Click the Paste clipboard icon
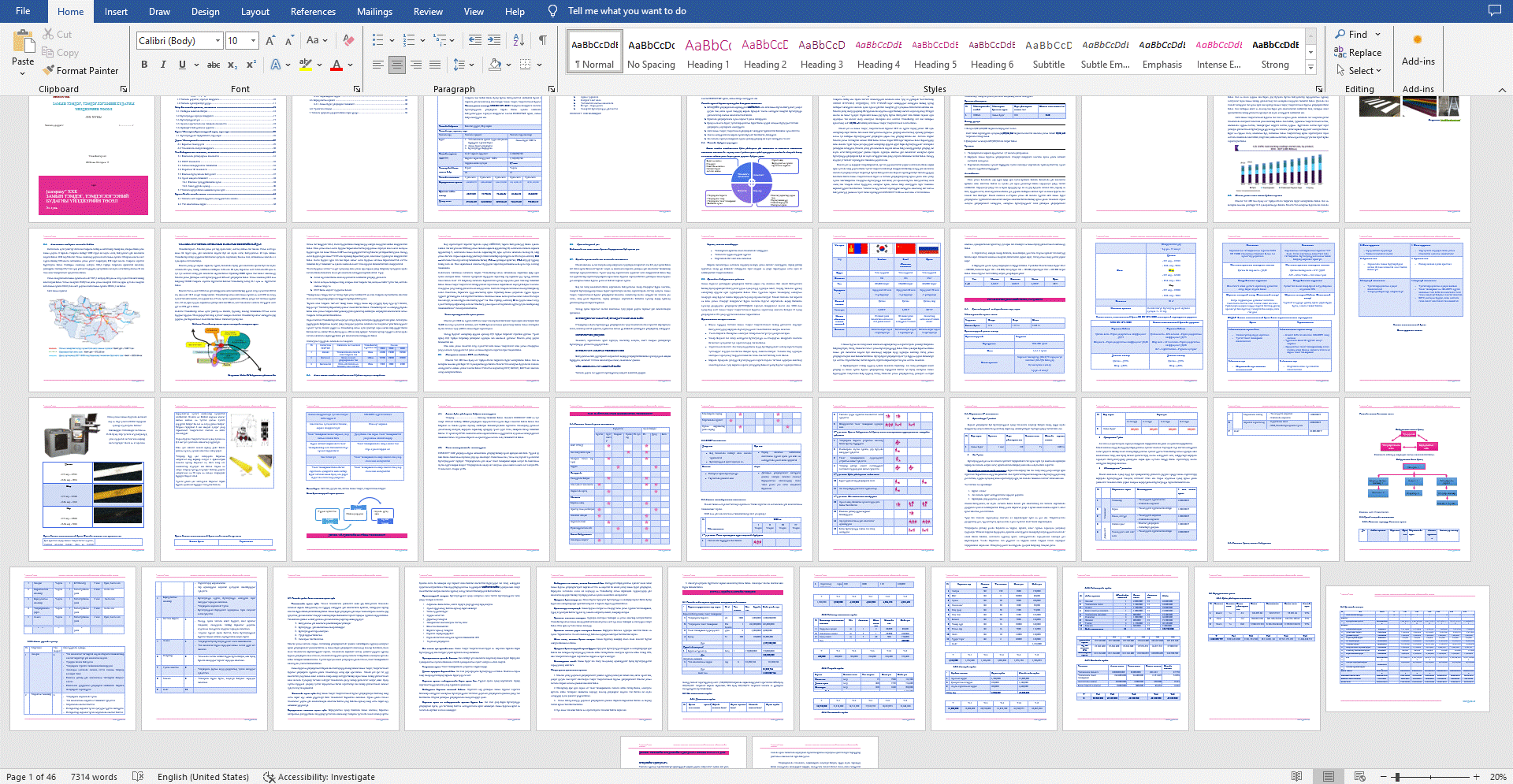The height and width of the screenshot is (784, 1513). (24, 41)
